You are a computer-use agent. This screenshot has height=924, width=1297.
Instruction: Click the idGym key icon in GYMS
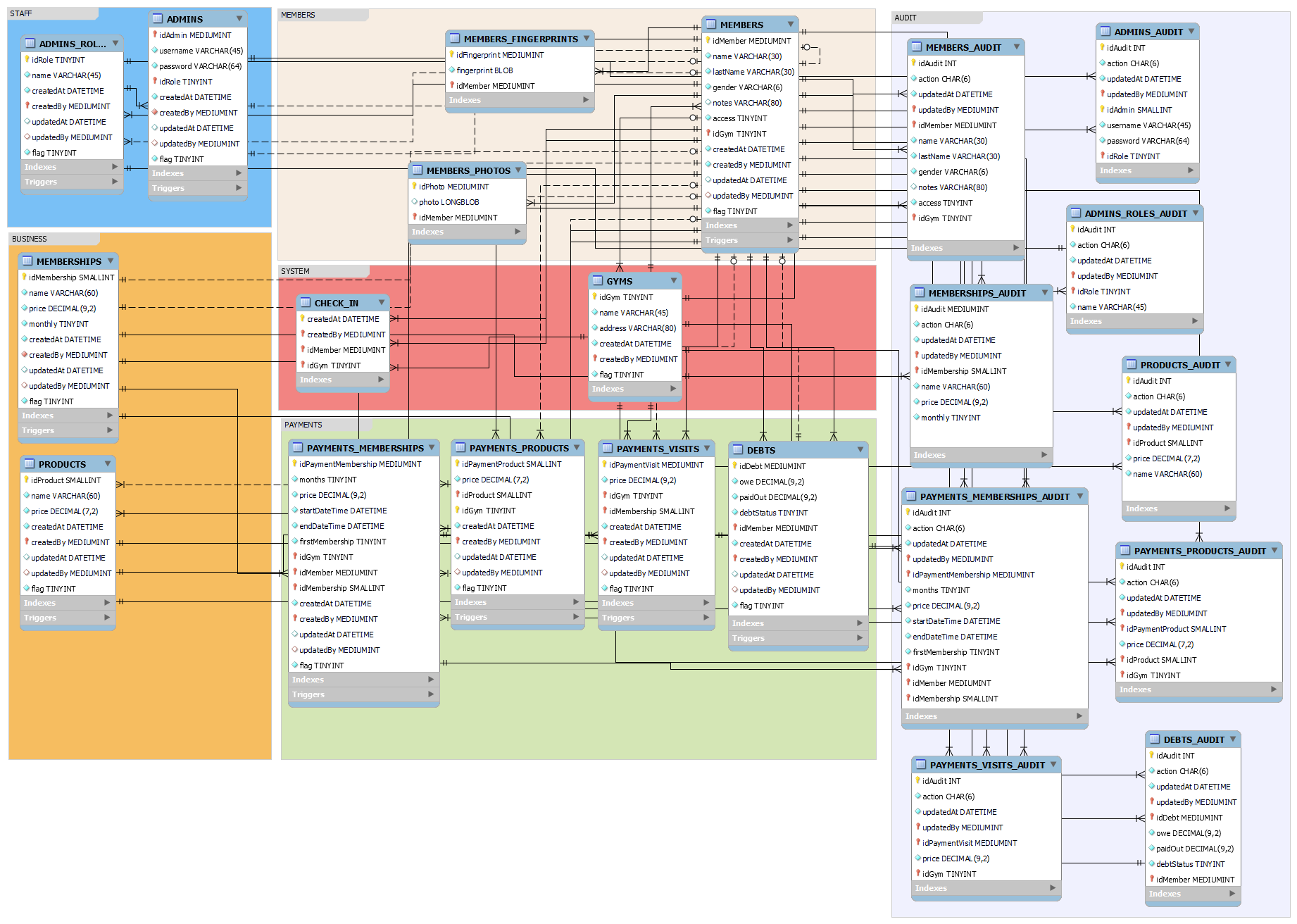coord(595,296)
